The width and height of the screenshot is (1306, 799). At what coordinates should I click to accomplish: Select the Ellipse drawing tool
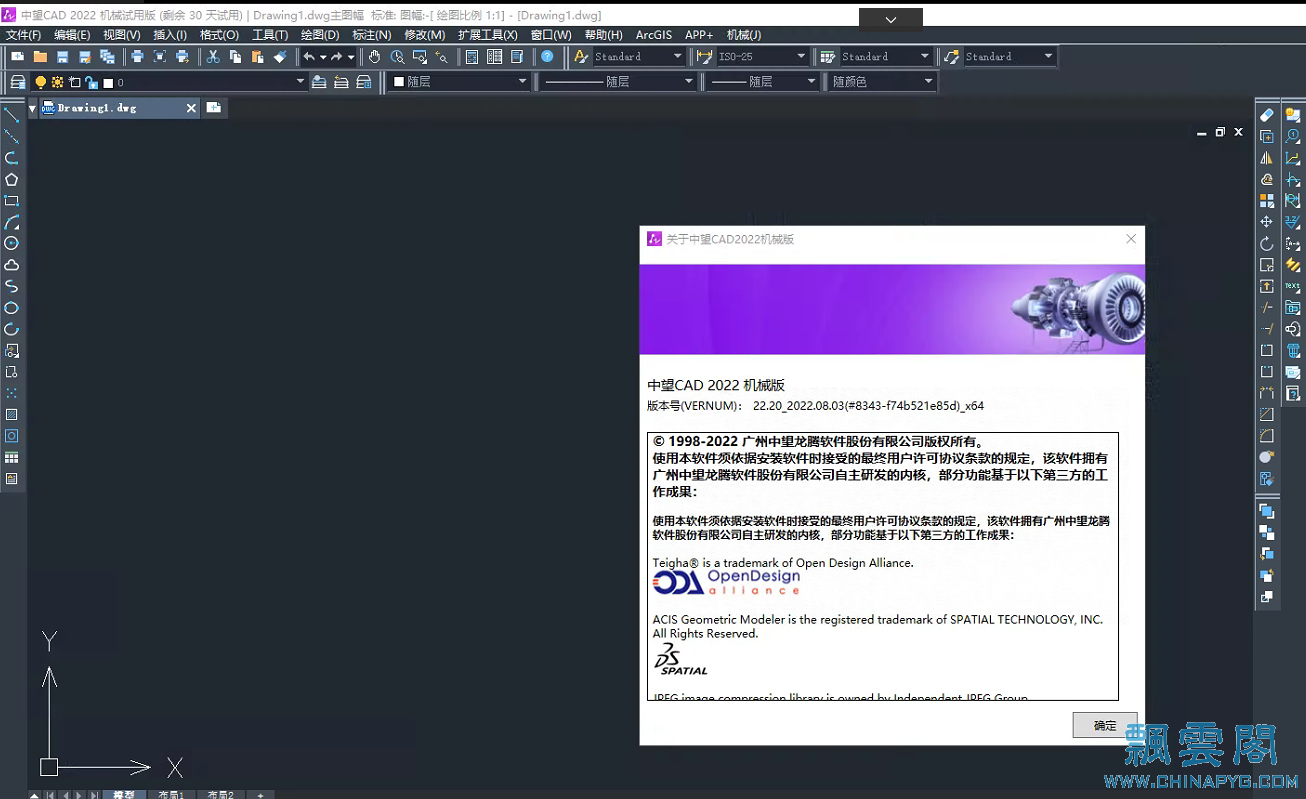point(12,308)
